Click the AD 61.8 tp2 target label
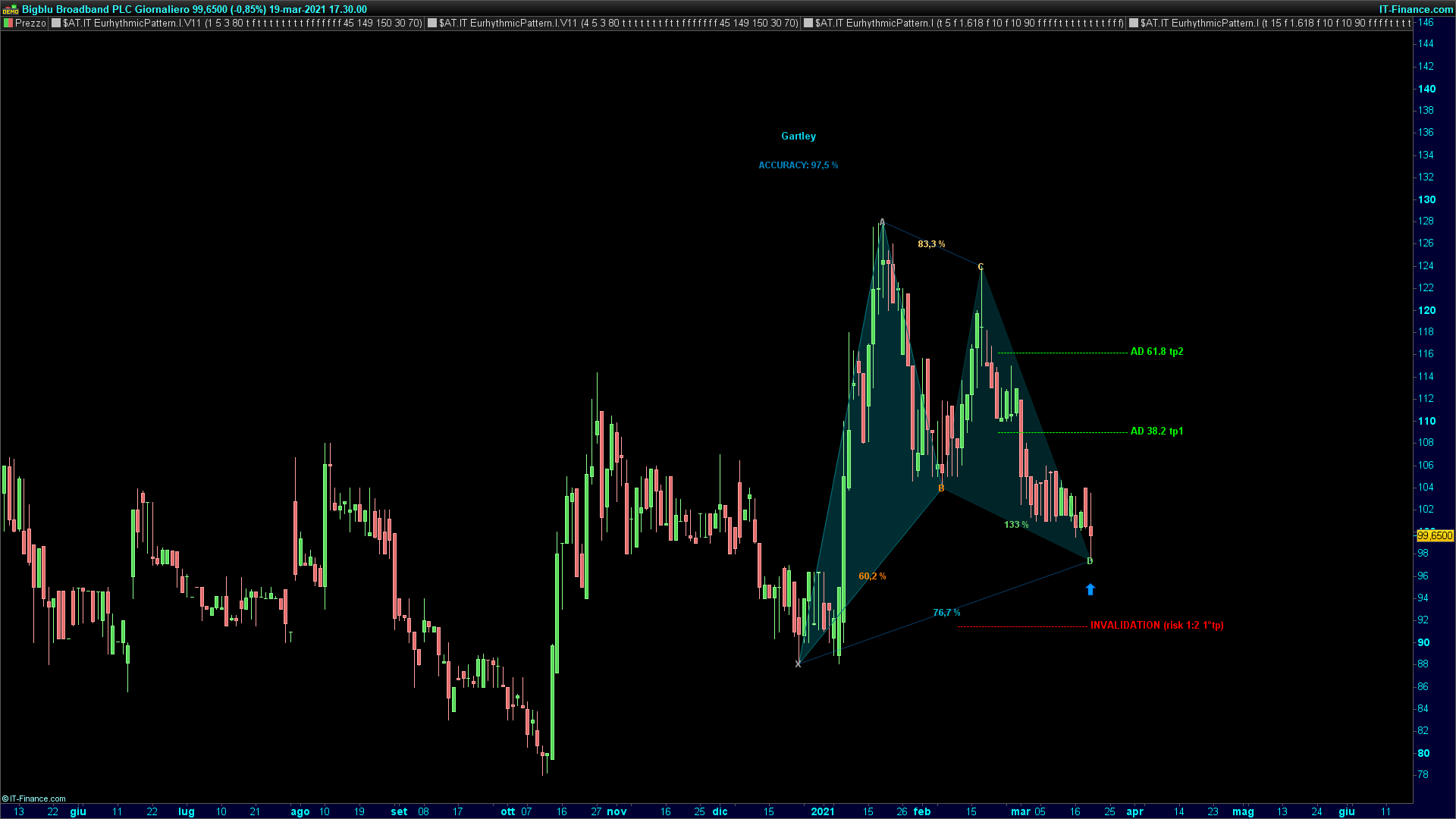This screenshot has height=819, width=1456. (1156, 352)
